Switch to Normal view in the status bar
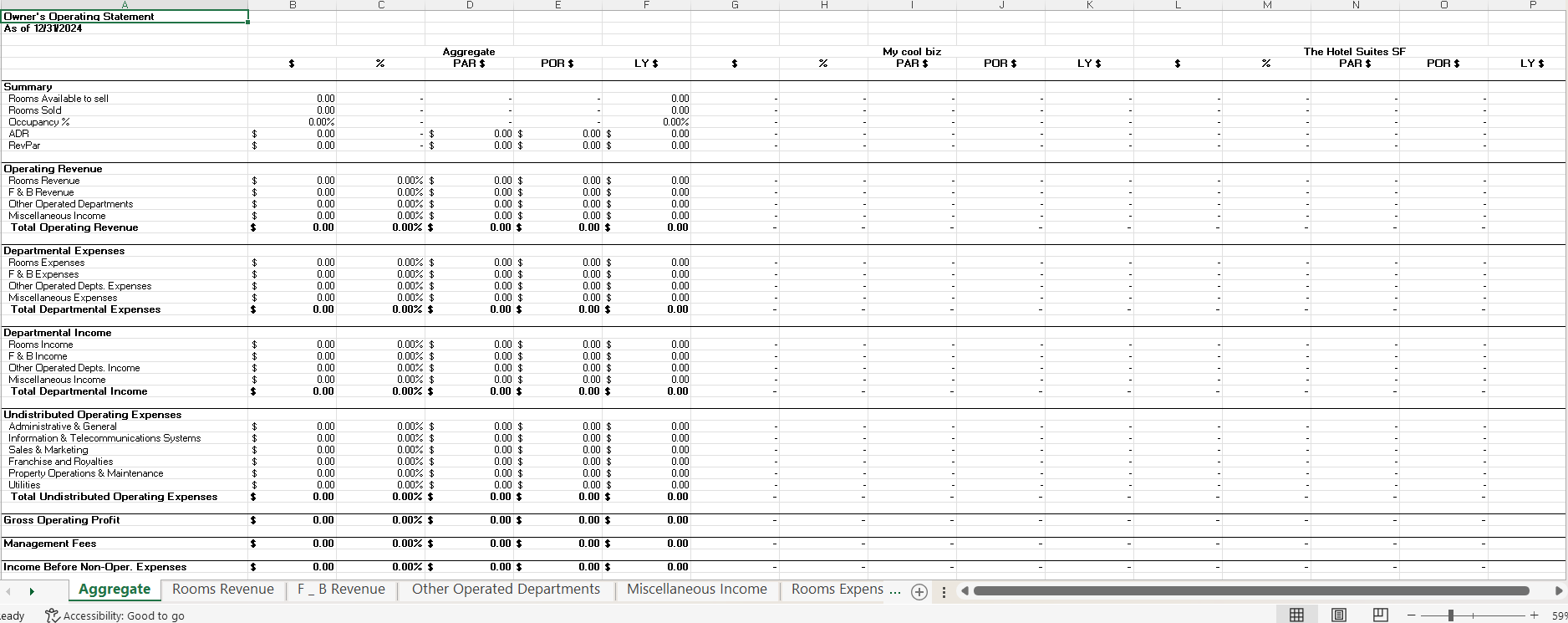The width and height of the screenshot is (1568, 623). 1296,615
